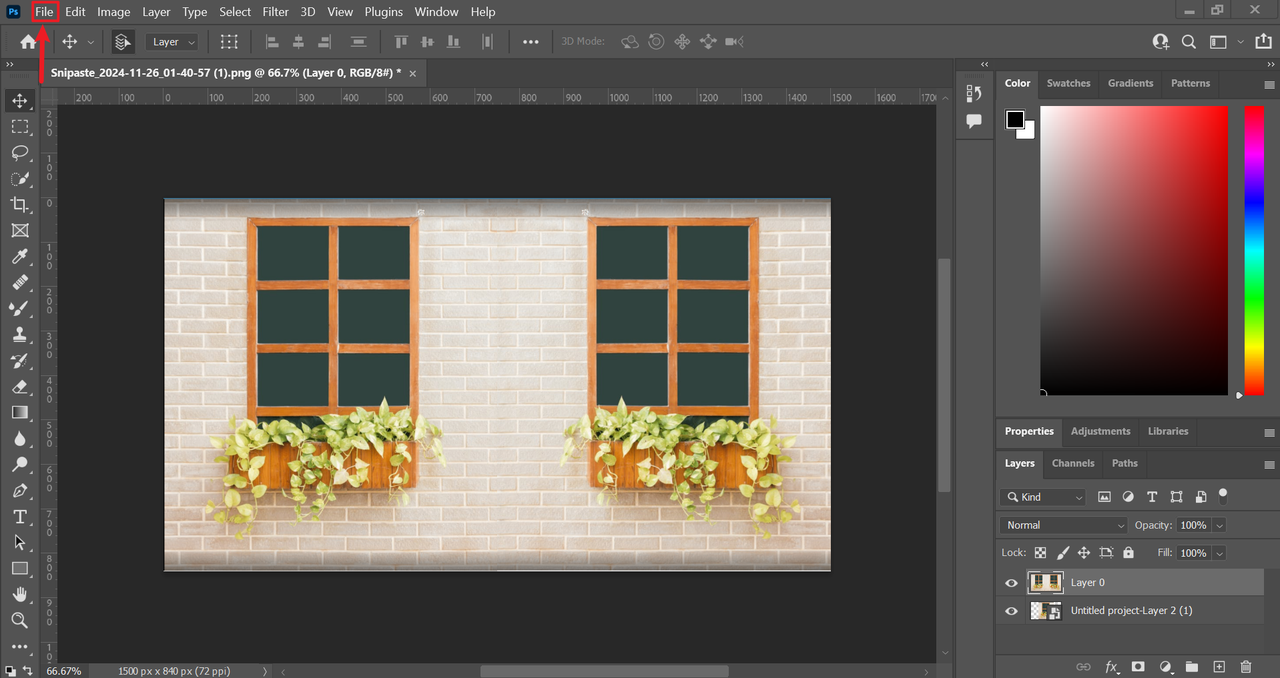
Task: Hide Layer 0 using eye icon
Action: coord(1011,583)
